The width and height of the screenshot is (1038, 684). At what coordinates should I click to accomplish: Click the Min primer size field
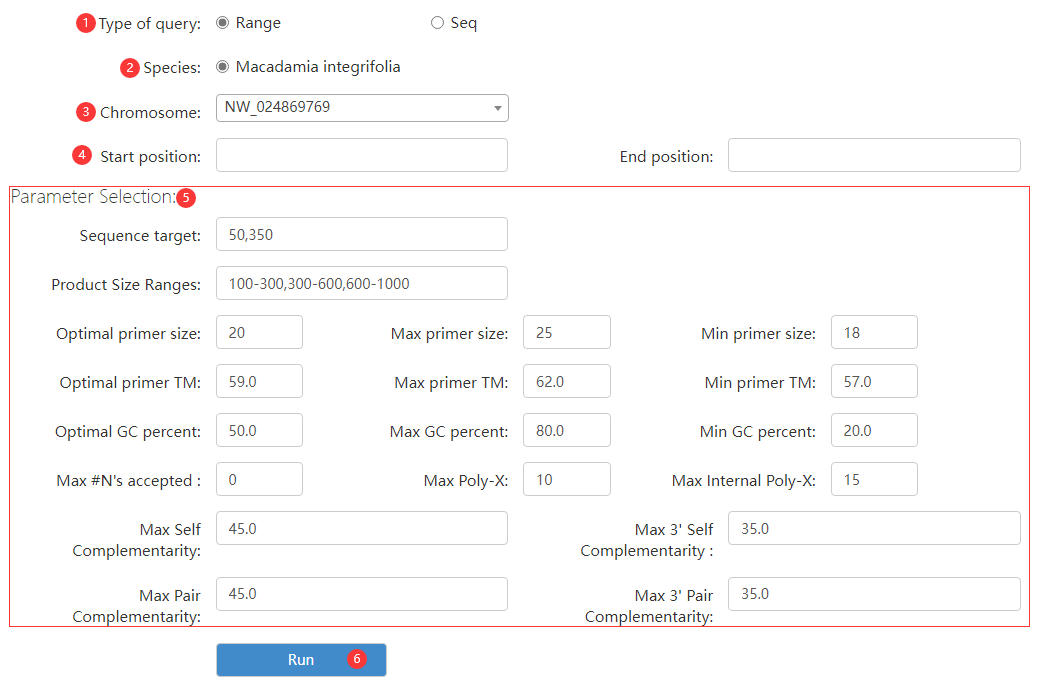[874, 332]
